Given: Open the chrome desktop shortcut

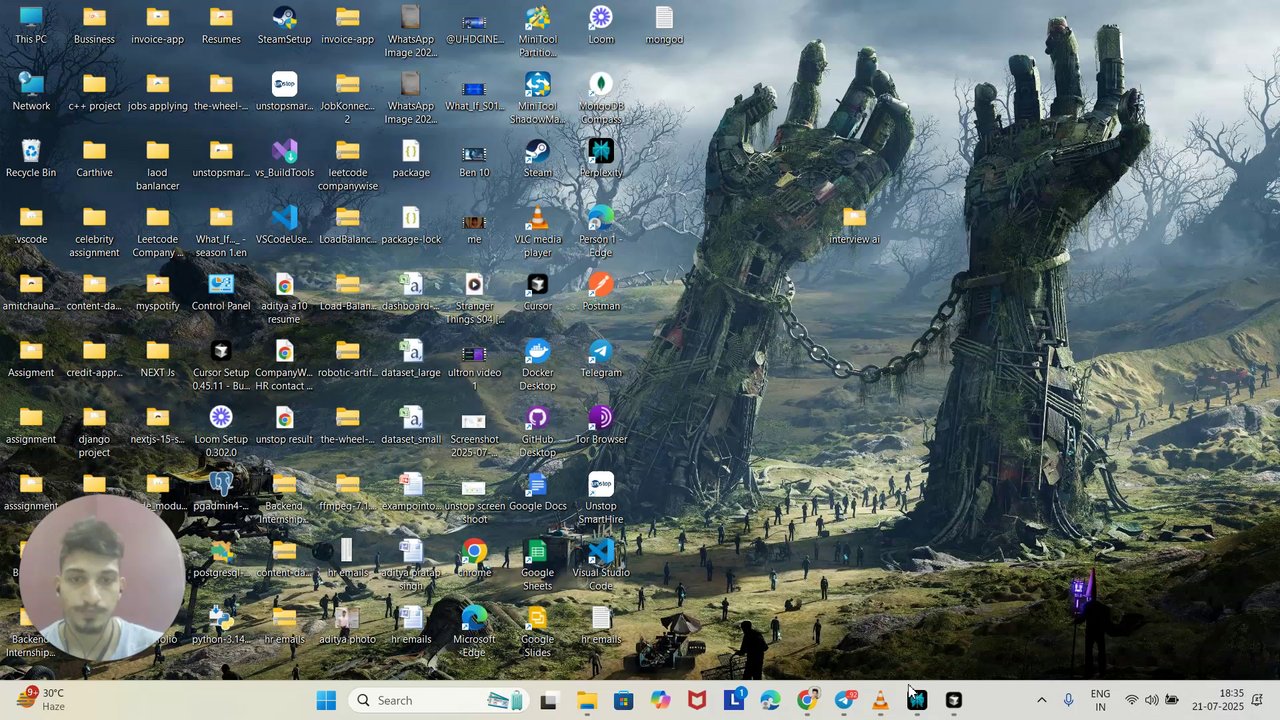Looking at the screenshot, I should click(474, 558).
